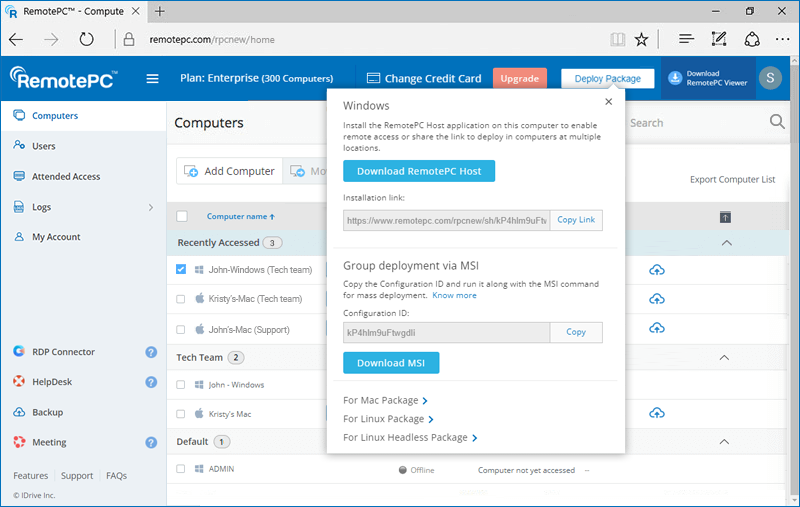Click the hamburger menu icon beside RemotePC logo
Viewport: 800px width, 507px height.
tap(152, 79)
